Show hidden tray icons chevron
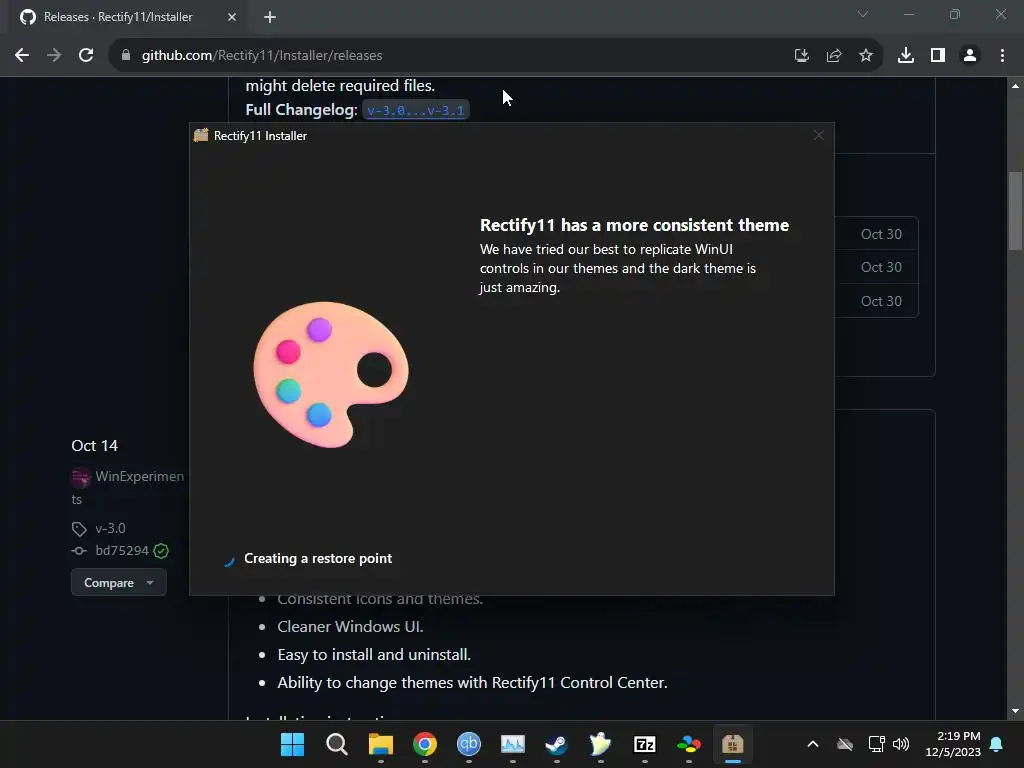The height and width of the screenshot is (768, 1024). (813, 744)
